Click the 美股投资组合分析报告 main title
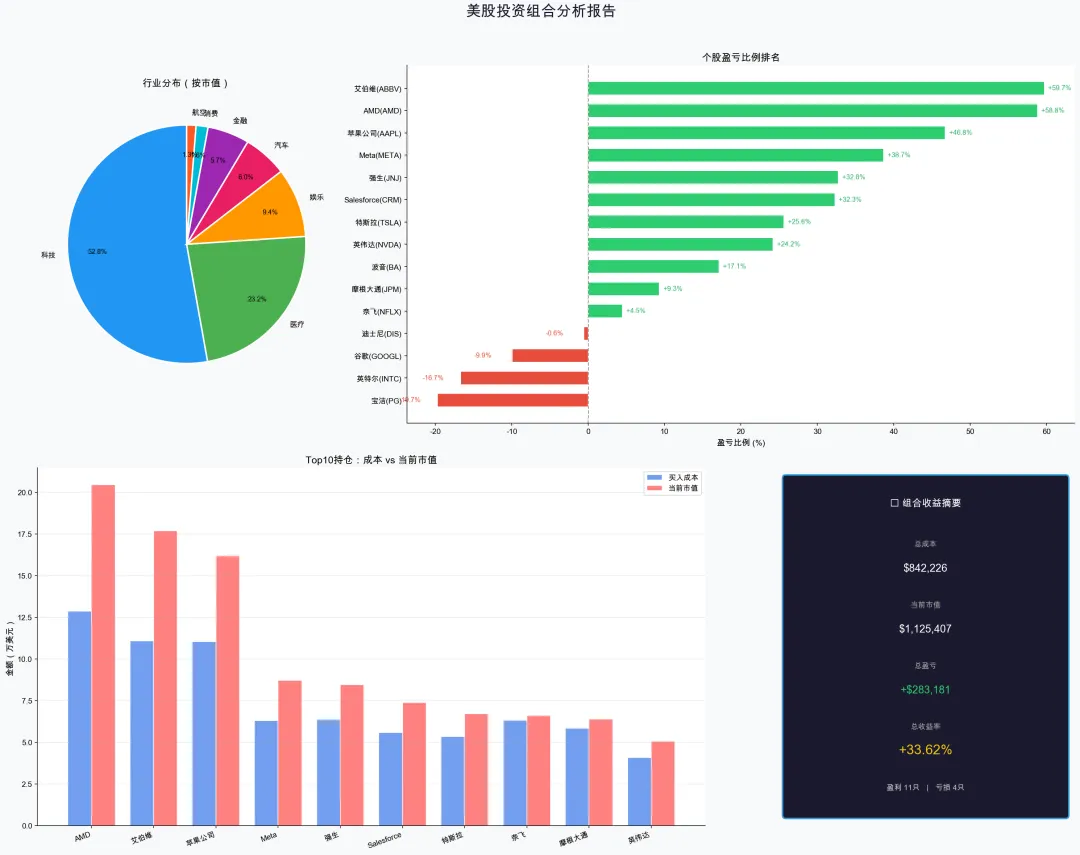This screenshot has height=855, width=1080. click(541, 10)
